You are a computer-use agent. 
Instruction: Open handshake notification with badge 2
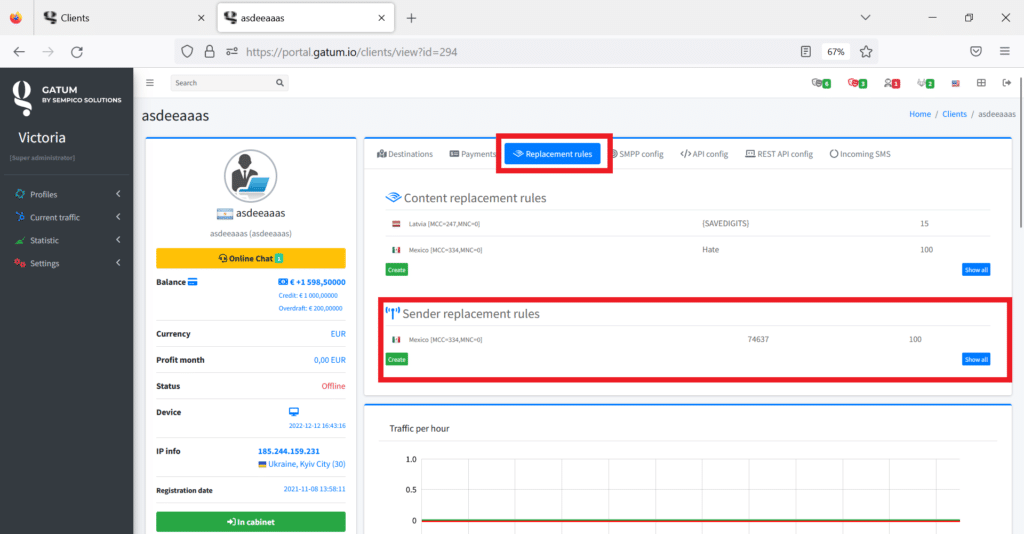(x=925, y=83)
